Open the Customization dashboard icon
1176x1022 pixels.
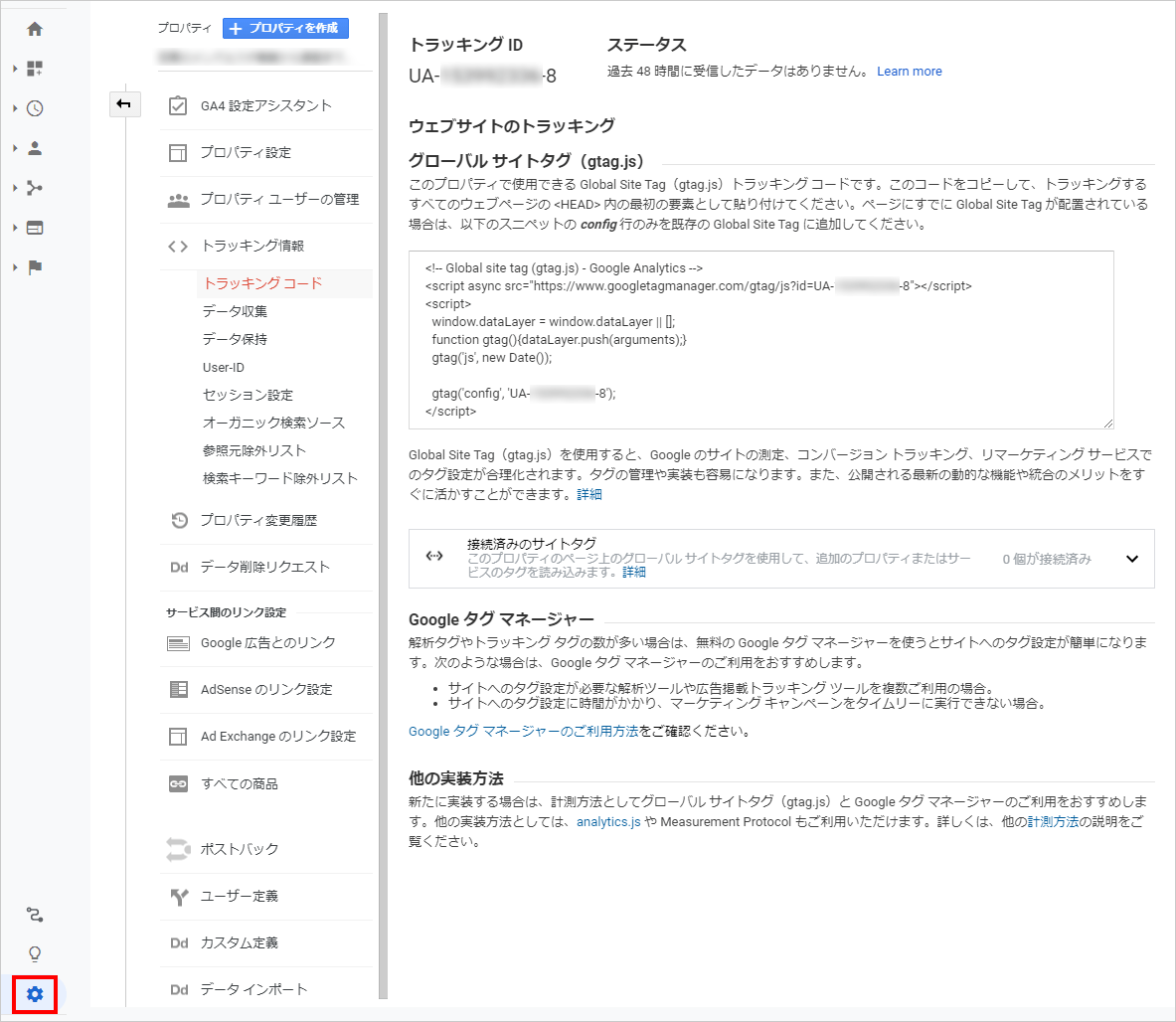pyautogui.click(x=35, y=69)
